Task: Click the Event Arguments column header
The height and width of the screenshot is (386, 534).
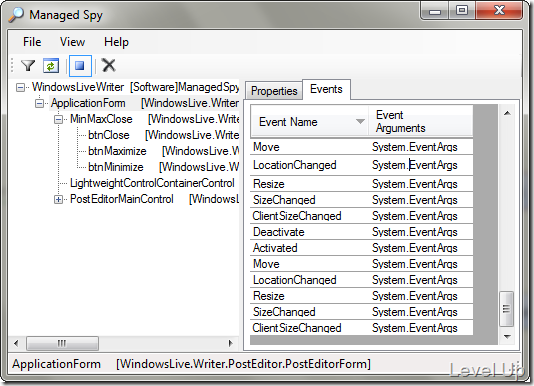Action: [421, 122]
